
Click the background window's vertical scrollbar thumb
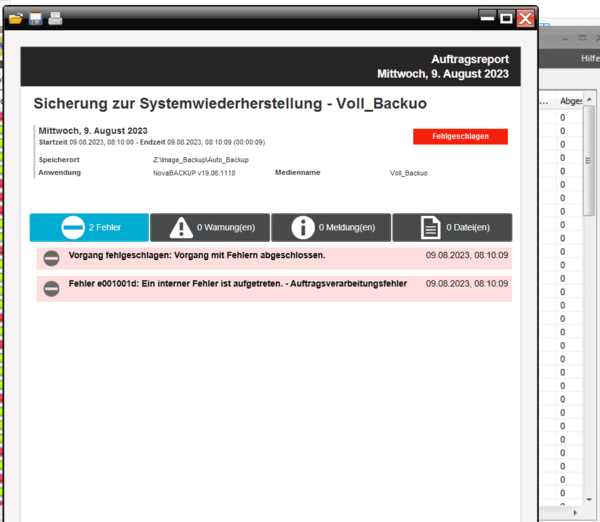click(589, 160)
